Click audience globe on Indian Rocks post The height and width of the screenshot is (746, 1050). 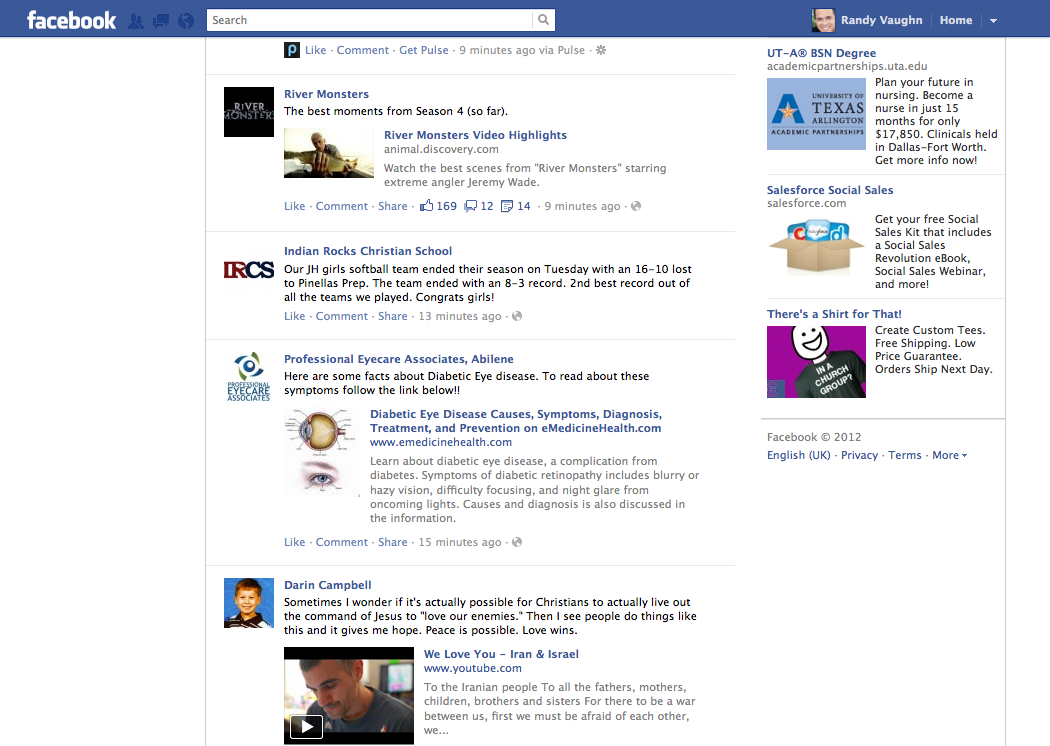pyautogui.click(x=517, y=316)
